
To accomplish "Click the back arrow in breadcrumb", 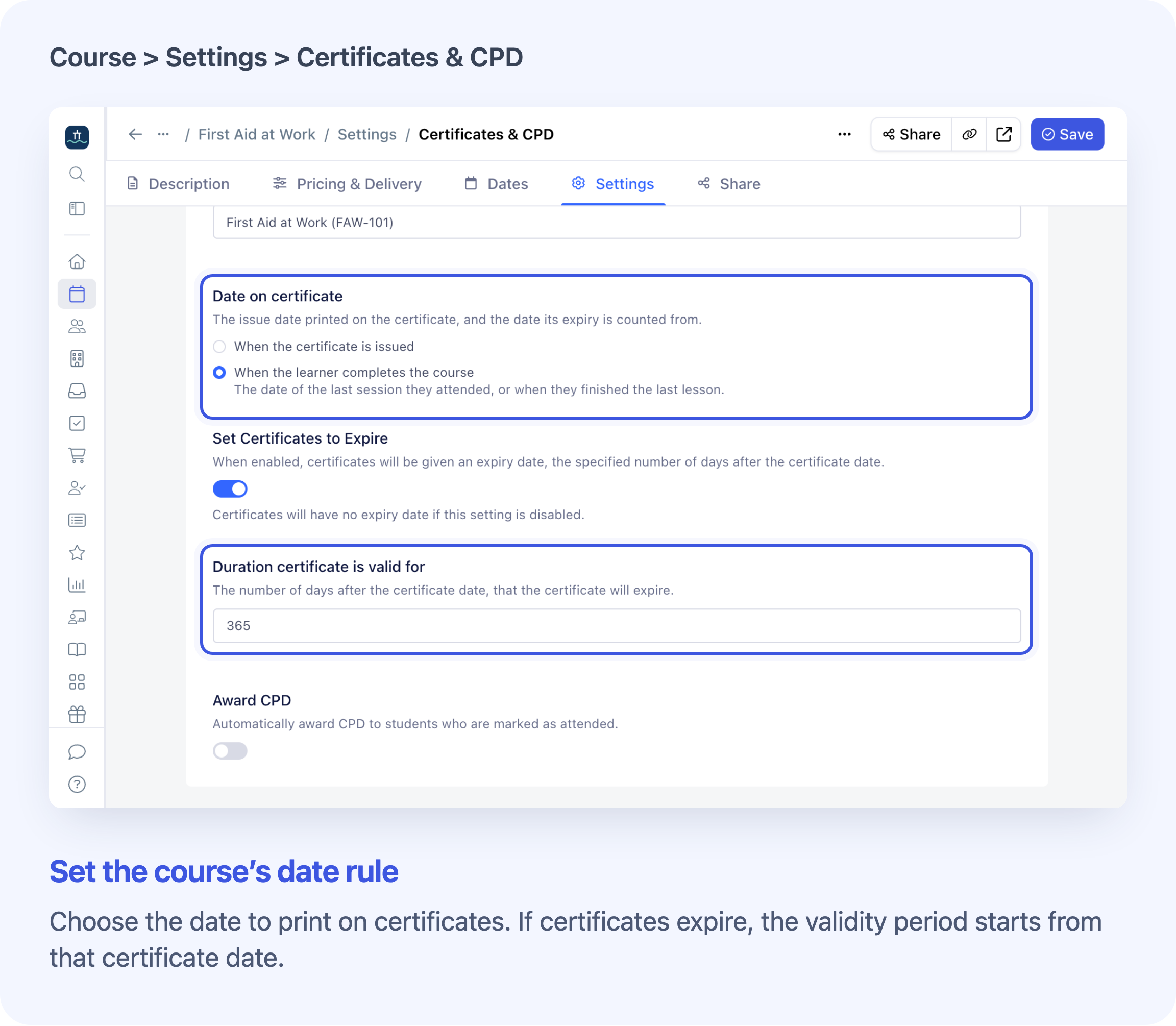I will coord(135,135).
